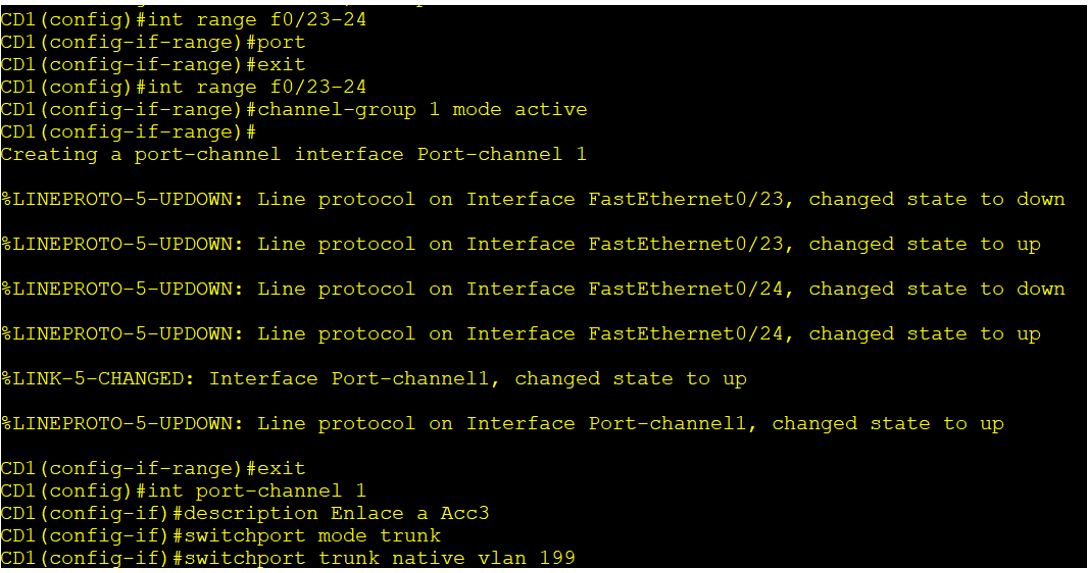This screenshot has width=1088, height=573.
Task: Click the word "Acc3" in the description
Action: 465,513
